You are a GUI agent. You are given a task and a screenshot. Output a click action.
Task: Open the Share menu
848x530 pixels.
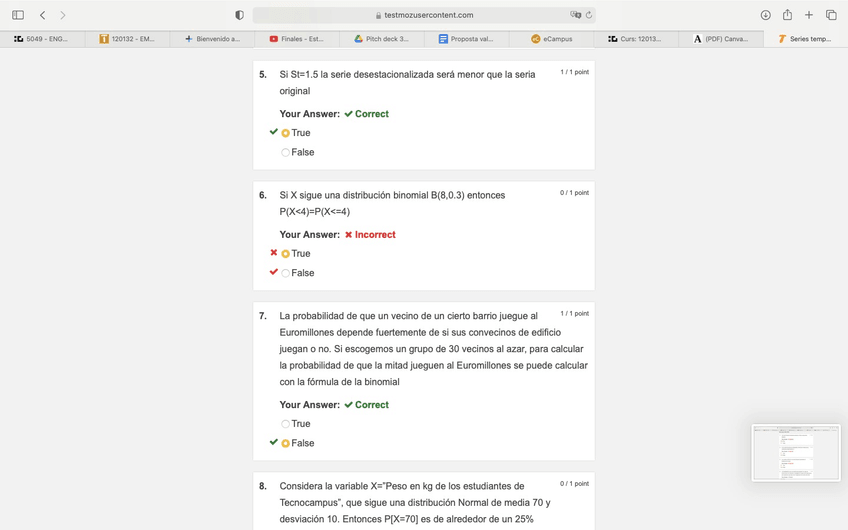click(x=787, y=15)
